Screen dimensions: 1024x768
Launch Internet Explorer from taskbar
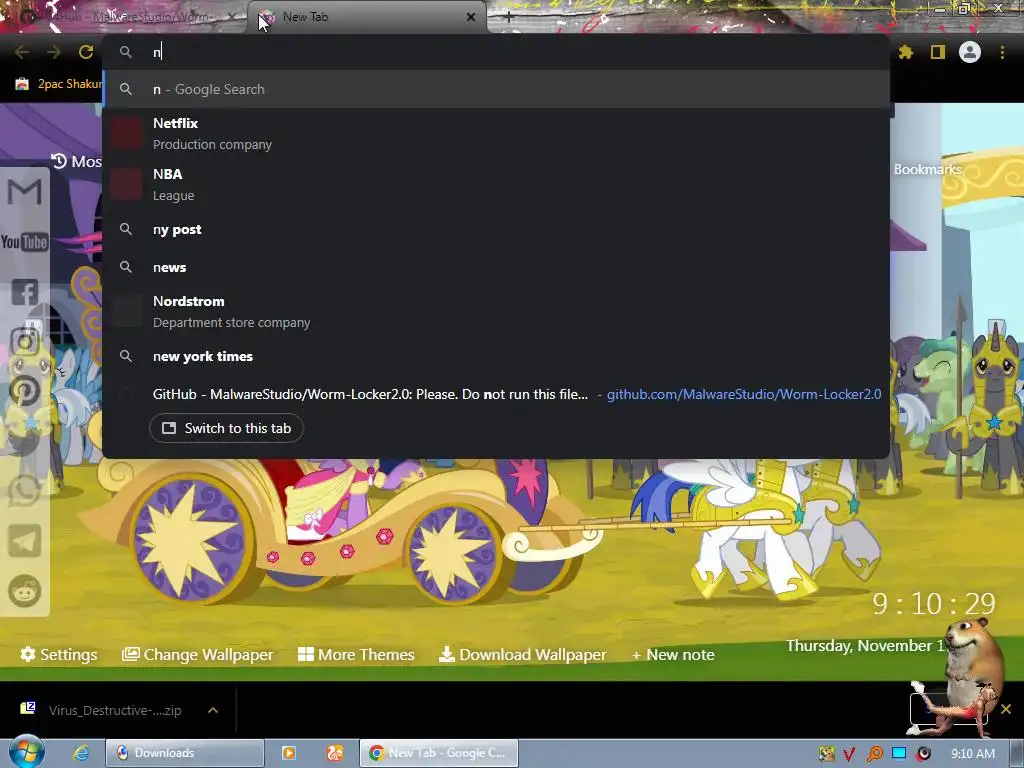80,753
